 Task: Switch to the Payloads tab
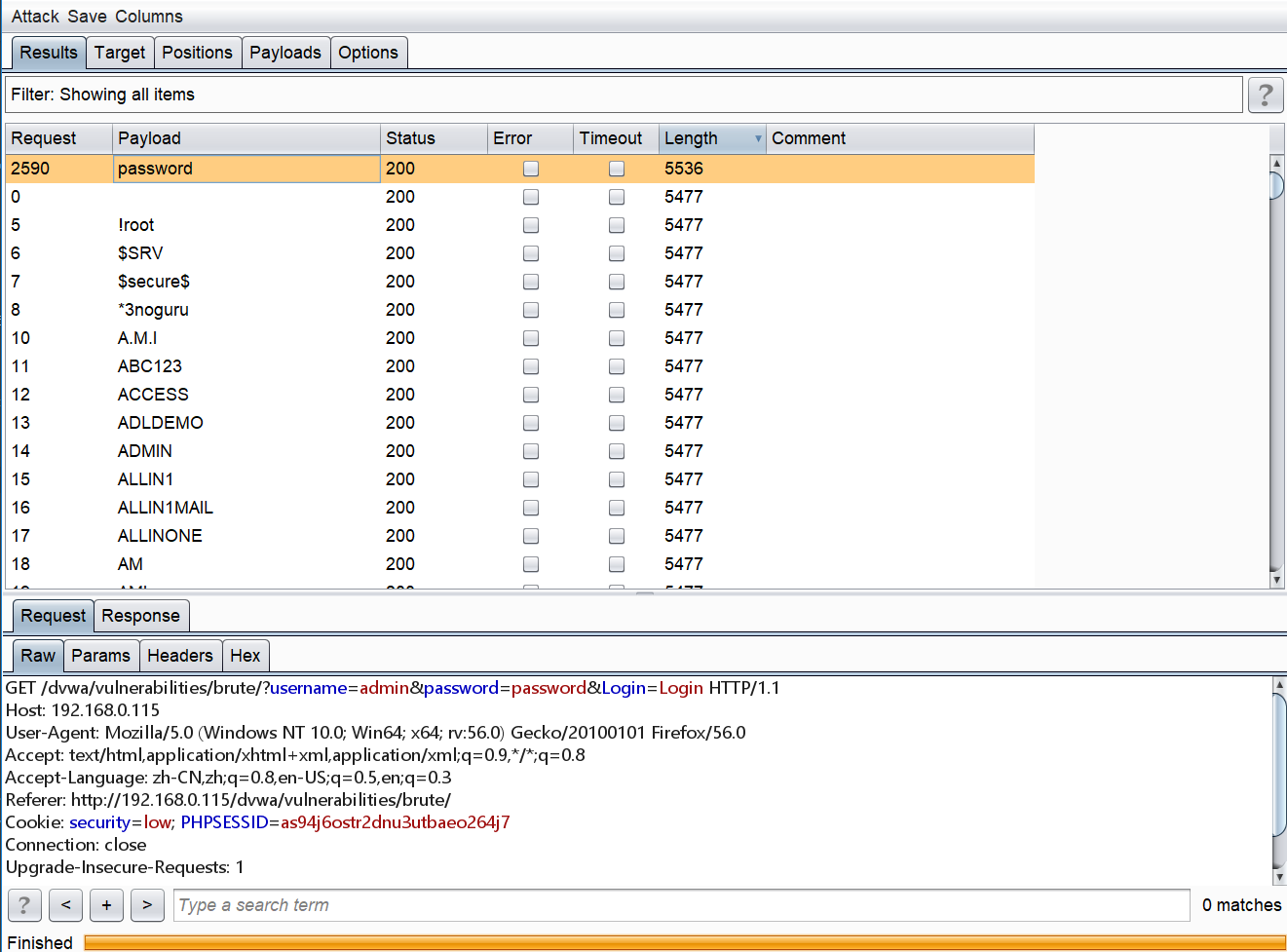point(285,53)
